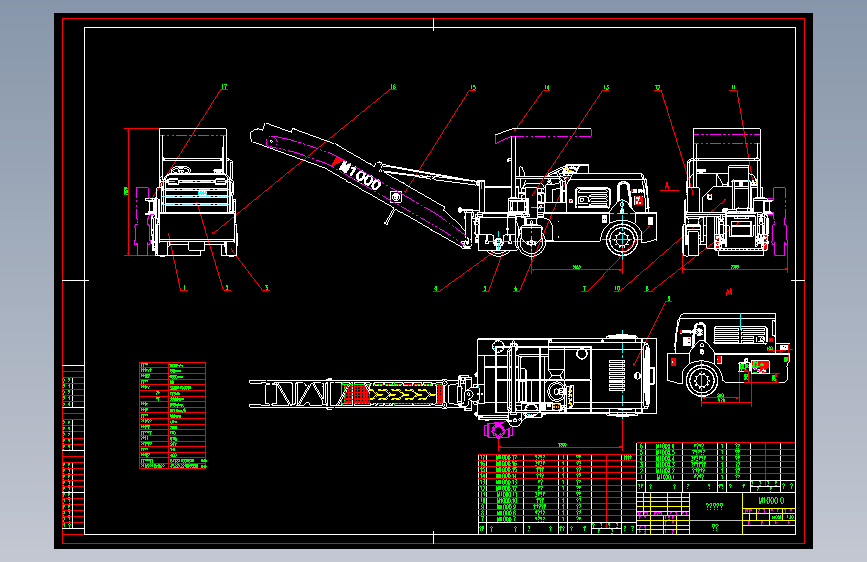The width and height of the screenshot is (867, 562).
Task: Select callout number 9 above detail view
Action: click(x=669, y=299)
